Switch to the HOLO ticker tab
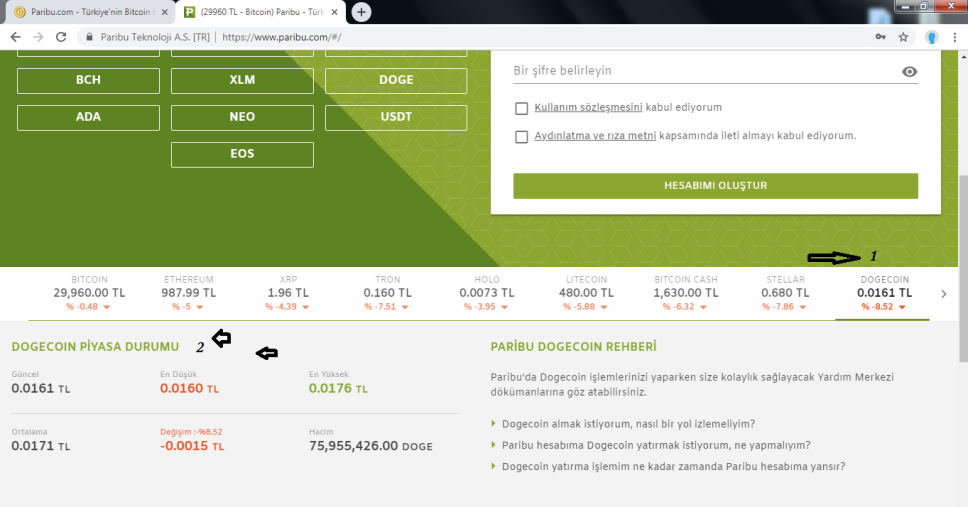The height and width of the screenshot is (507, 968). click(486, 293)
